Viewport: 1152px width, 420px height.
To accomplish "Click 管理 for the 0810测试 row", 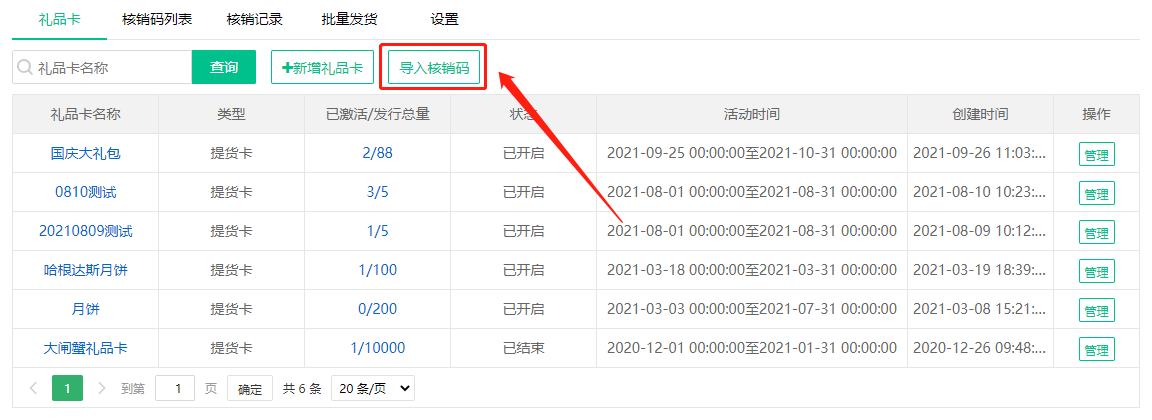I will pos(1096,194).
